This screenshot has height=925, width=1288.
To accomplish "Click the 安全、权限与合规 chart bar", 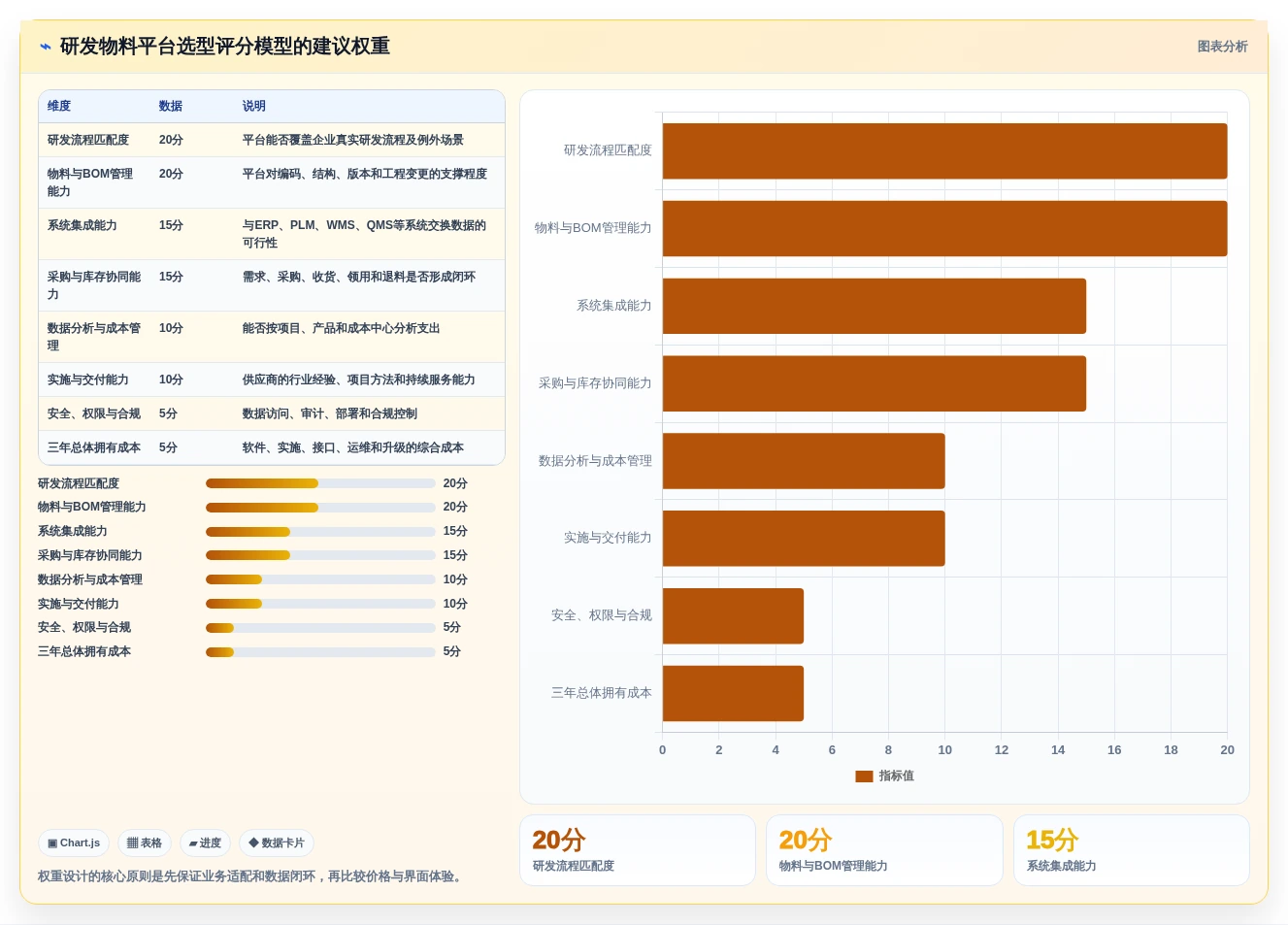I will point(733,615).
